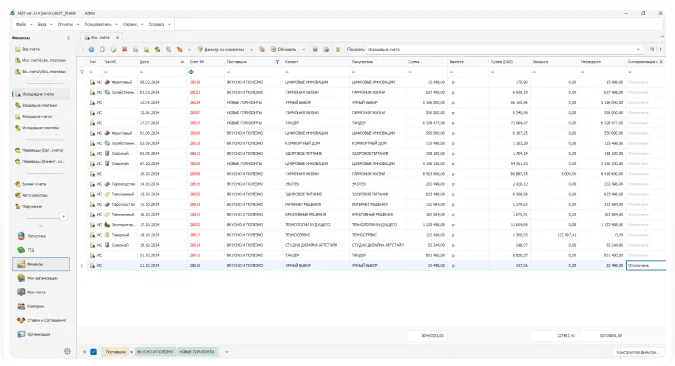This screenshot has width=675, height=366.
Task: Remove filter with X in filter bar
Action: pyautogui.click(x=84, y=352)
